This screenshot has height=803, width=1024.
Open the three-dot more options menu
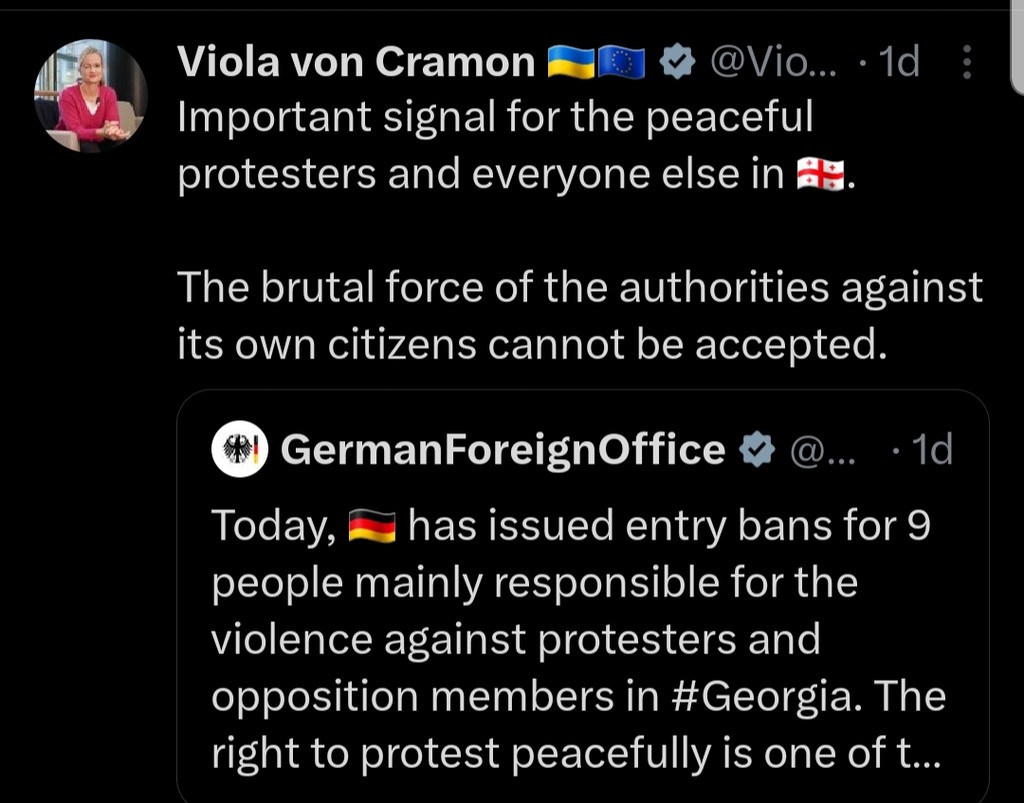(966, 63)
